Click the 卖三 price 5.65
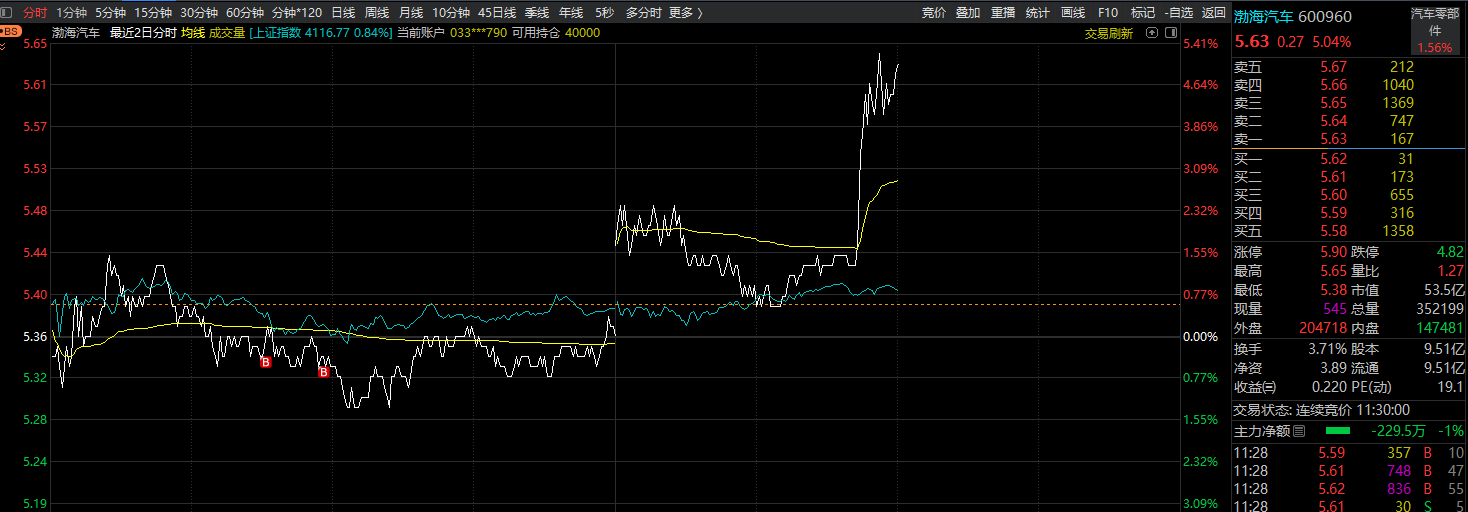 (1333, 103)
